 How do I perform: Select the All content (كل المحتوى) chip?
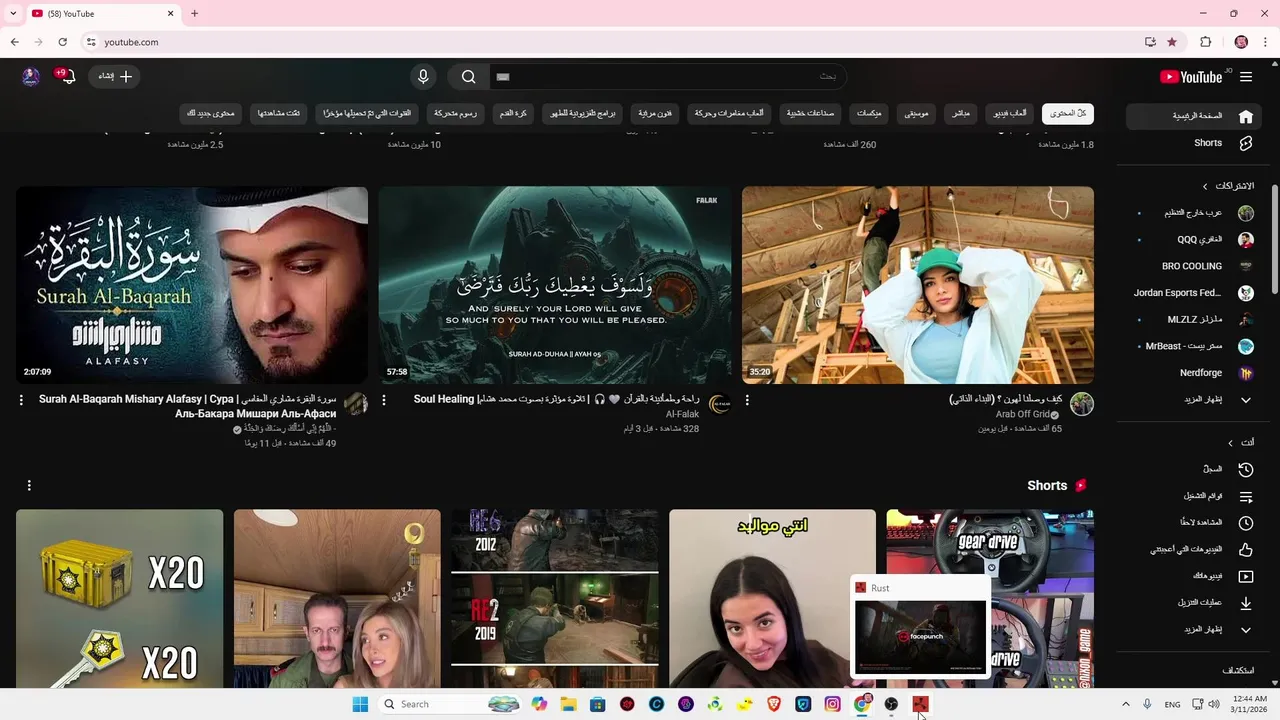(x=1067, y=114)
